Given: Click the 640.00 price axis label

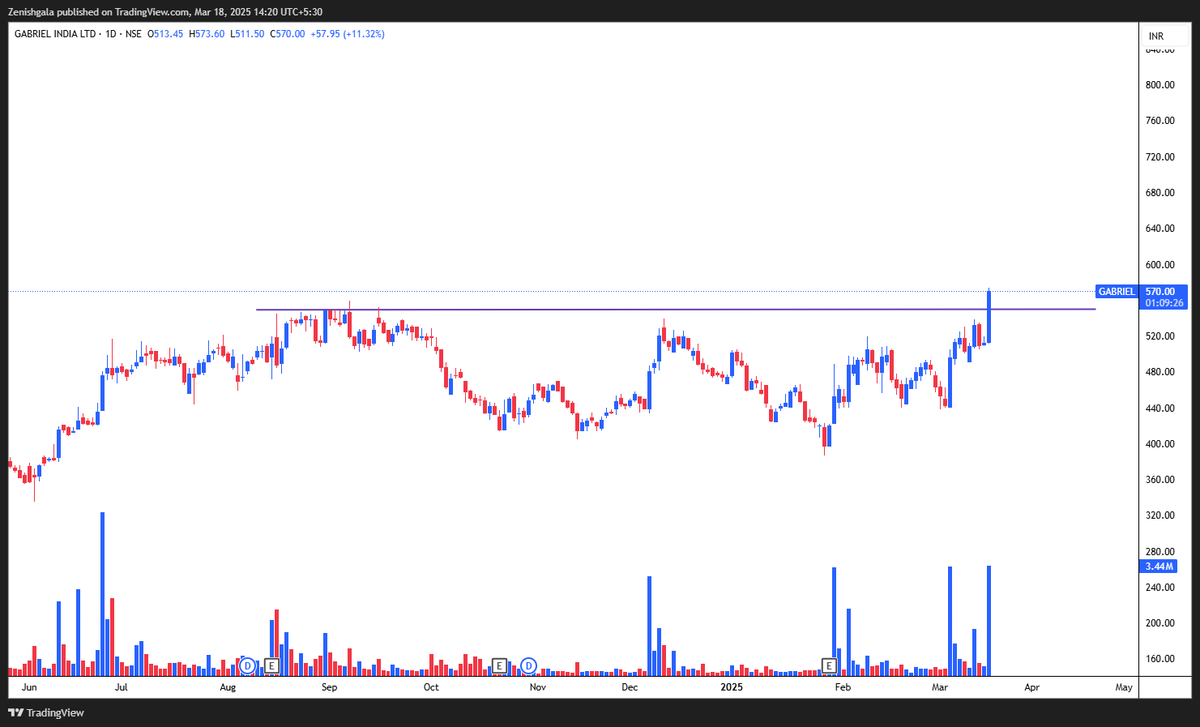Looking at the screenshot, I should [1160, 229].
